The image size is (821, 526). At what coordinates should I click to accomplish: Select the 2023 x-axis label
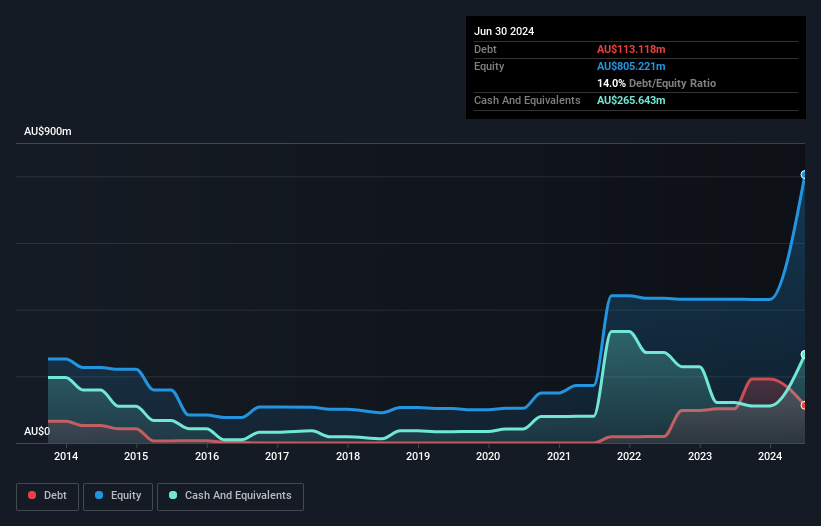click(700, 456)
